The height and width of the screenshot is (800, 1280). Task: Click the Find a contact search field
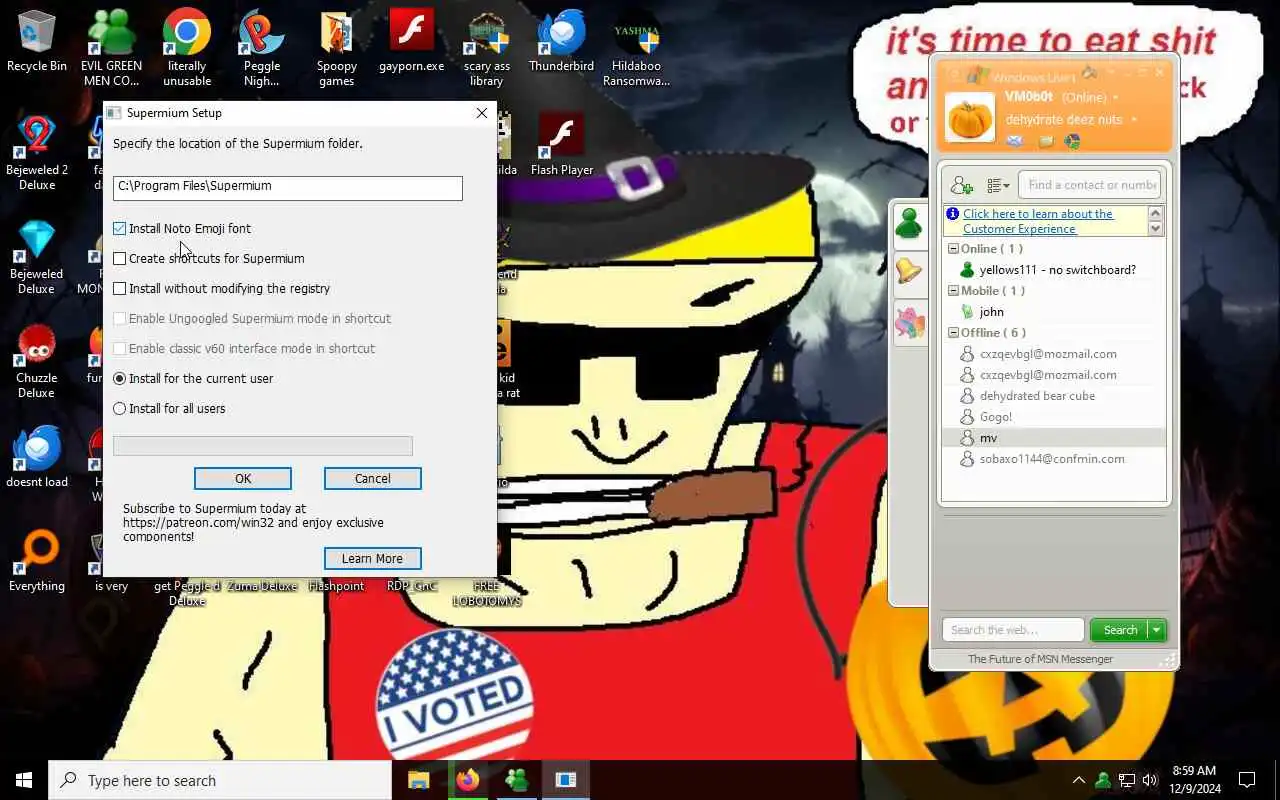(x=1091, y=185)
